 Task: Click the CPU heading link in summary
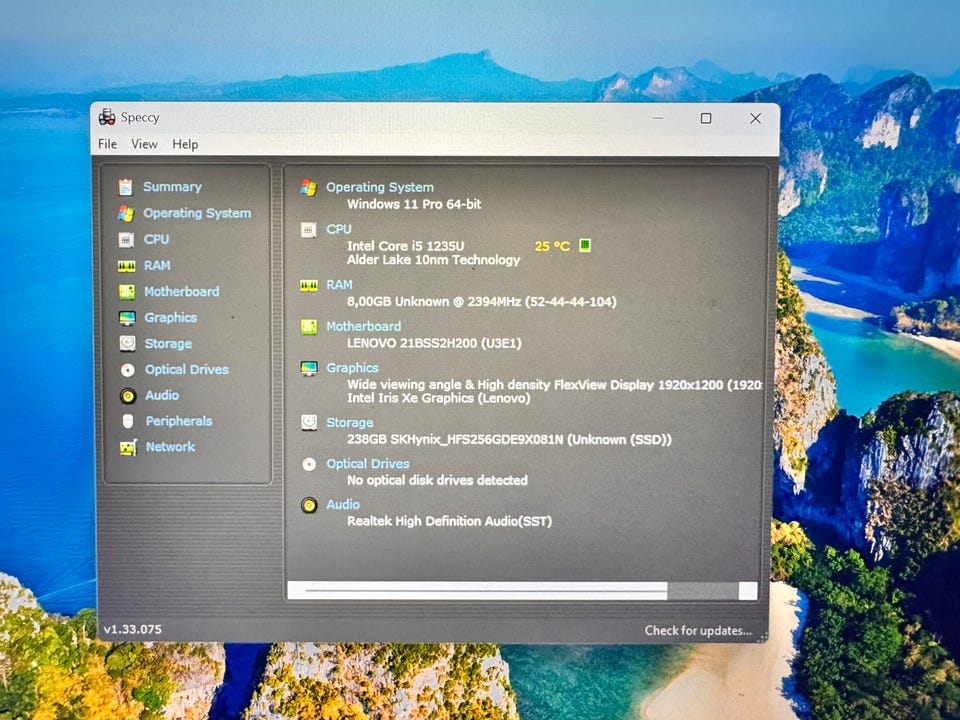[339, 229]
